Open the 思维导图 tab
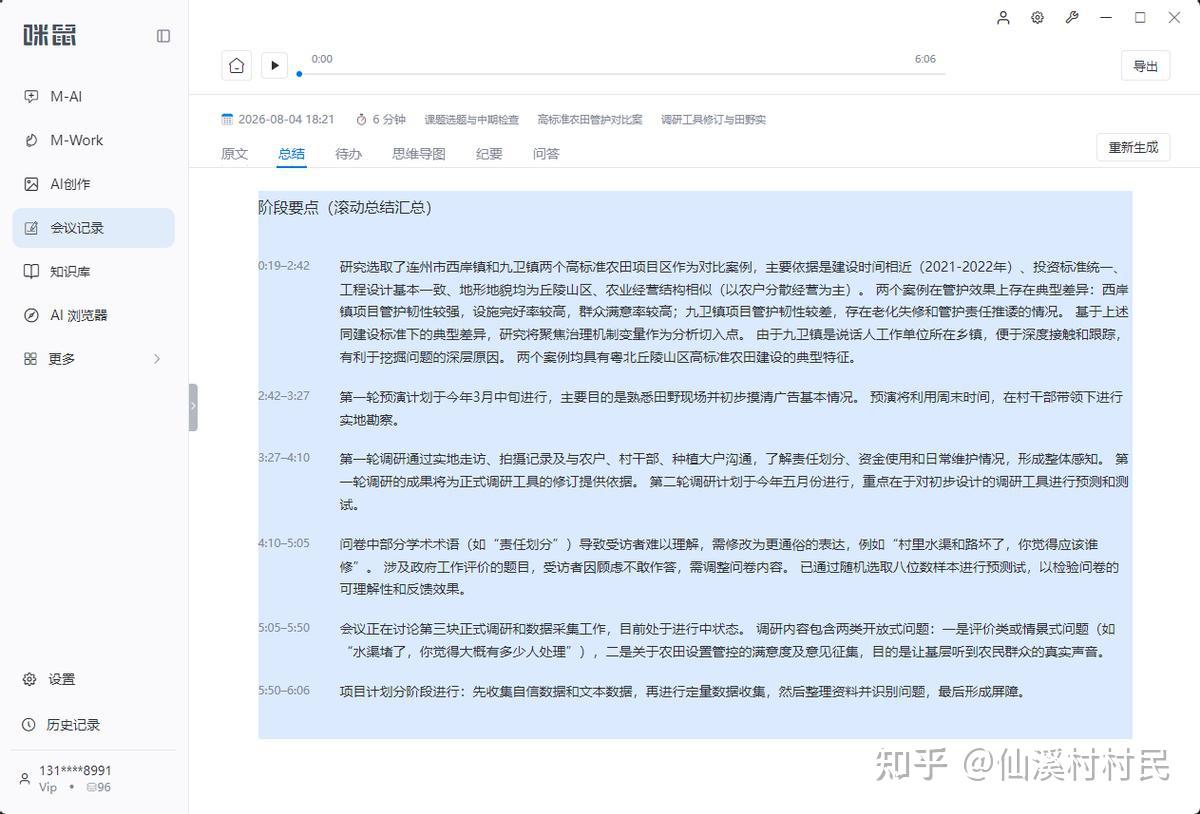Image resolution: width=1200 pixels, height=814 pixels. pos(419,154)
